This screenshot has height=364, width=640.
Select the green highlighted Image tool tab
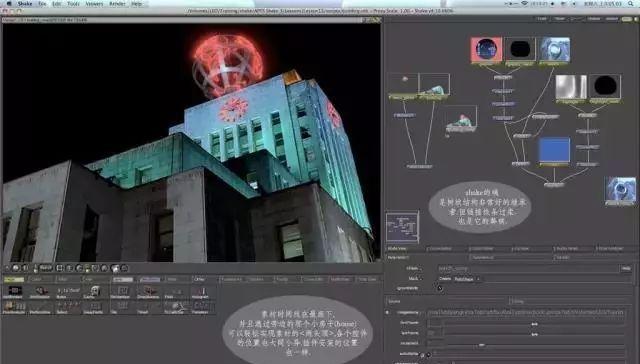[x=14, y=280]
